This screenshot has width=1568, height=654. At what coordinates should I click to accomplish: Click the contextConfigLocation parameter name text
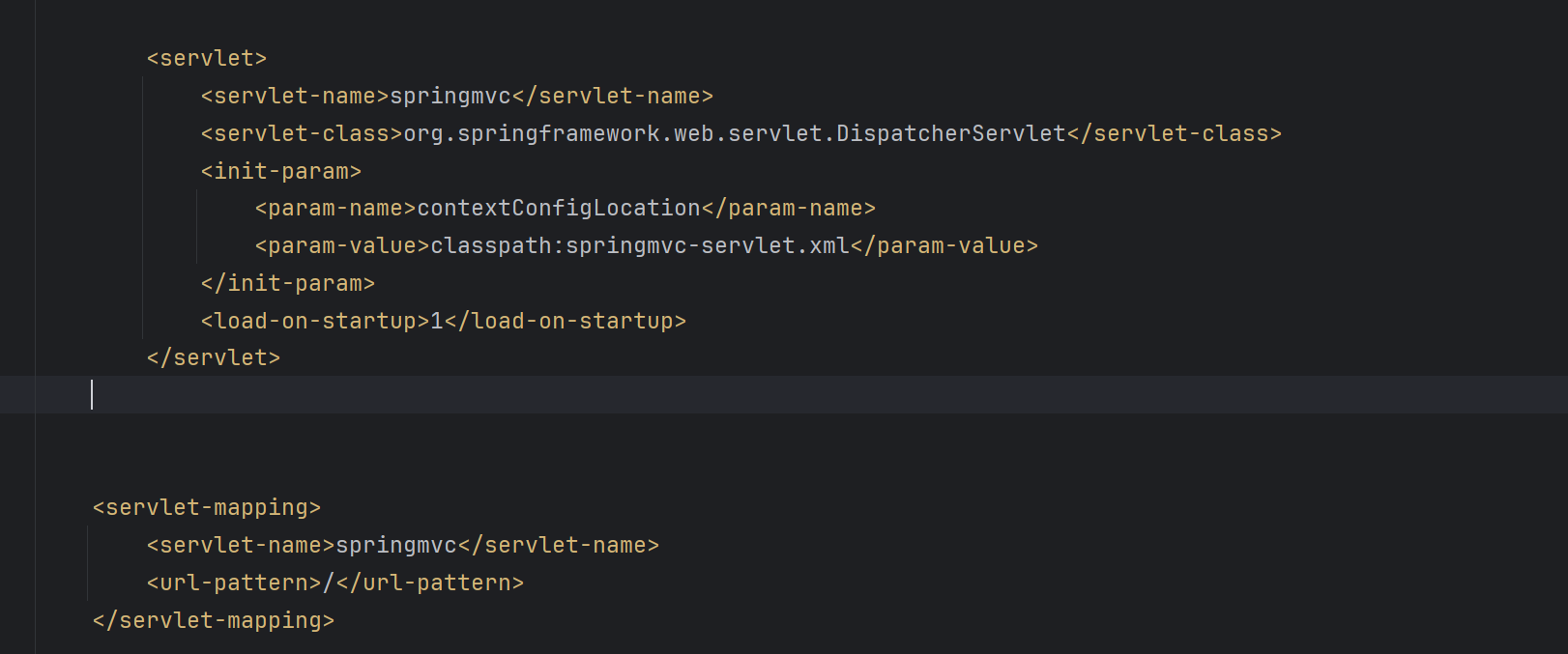559,209
